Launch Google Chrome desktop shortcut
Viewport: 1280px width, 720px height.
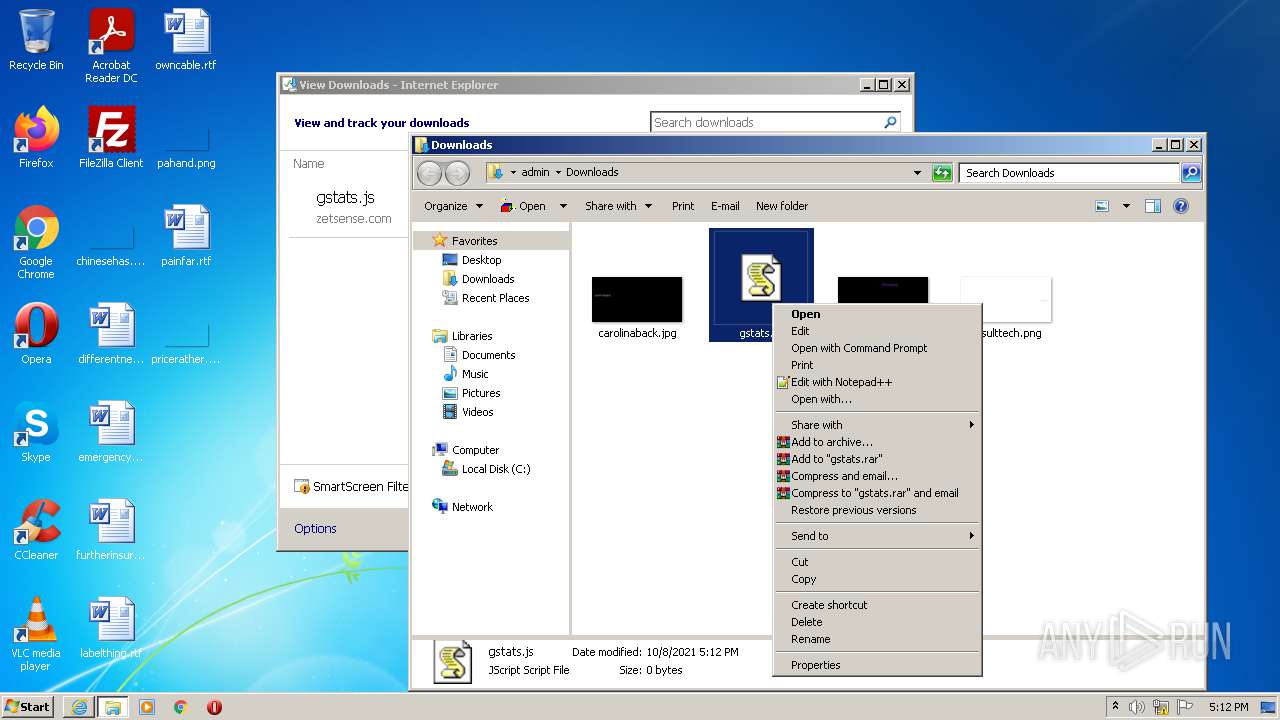pos(36,242)
